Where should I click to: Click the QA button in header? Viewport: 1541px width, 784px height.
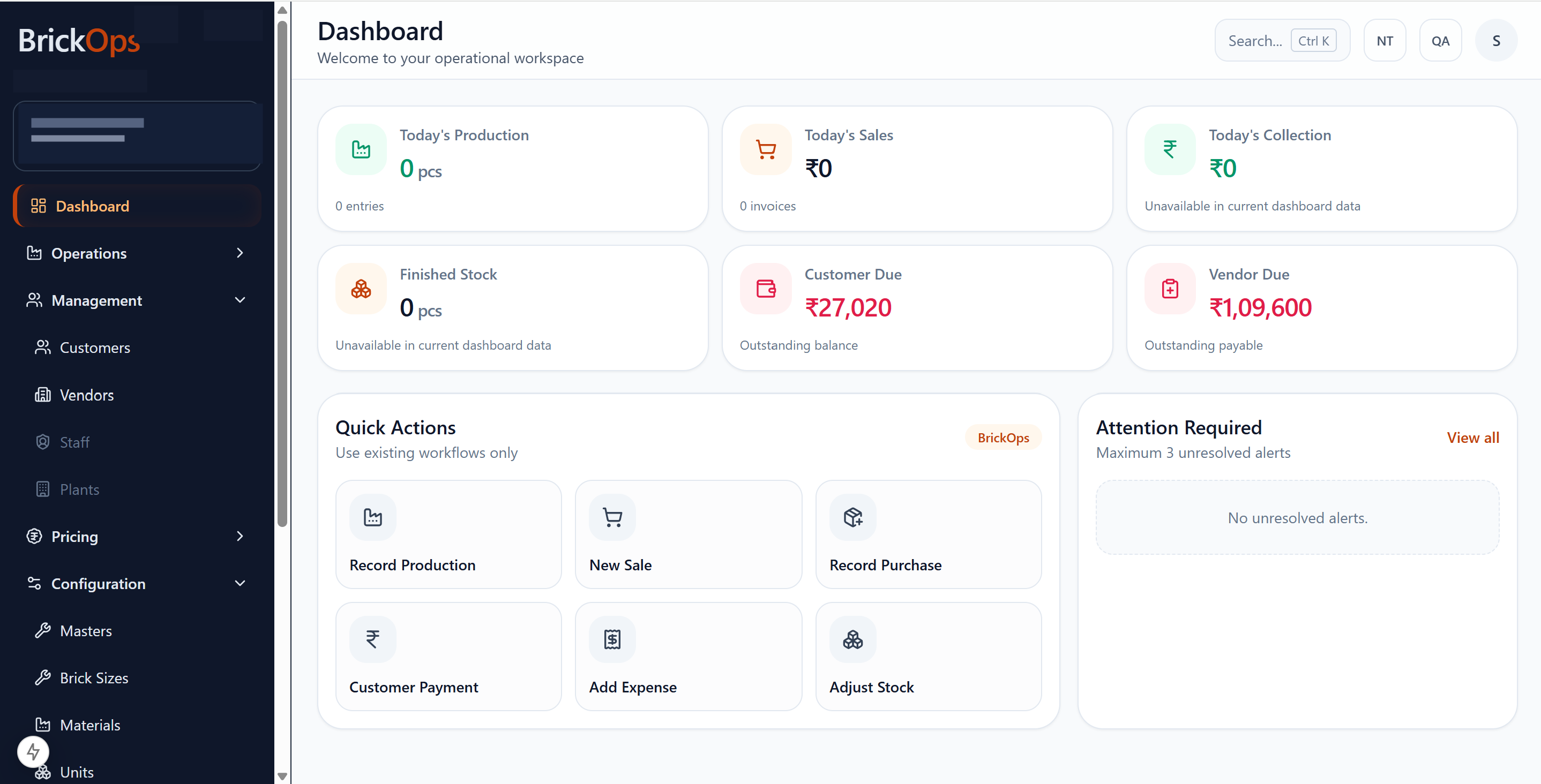pos(1440,41)
